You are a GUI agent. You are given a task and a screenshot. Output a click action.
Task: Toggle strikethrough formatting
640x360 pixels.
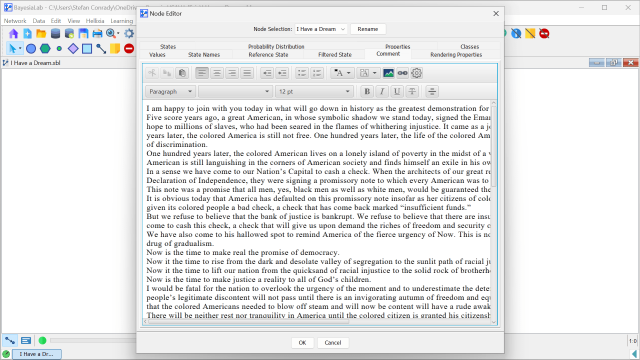[412, 91]
